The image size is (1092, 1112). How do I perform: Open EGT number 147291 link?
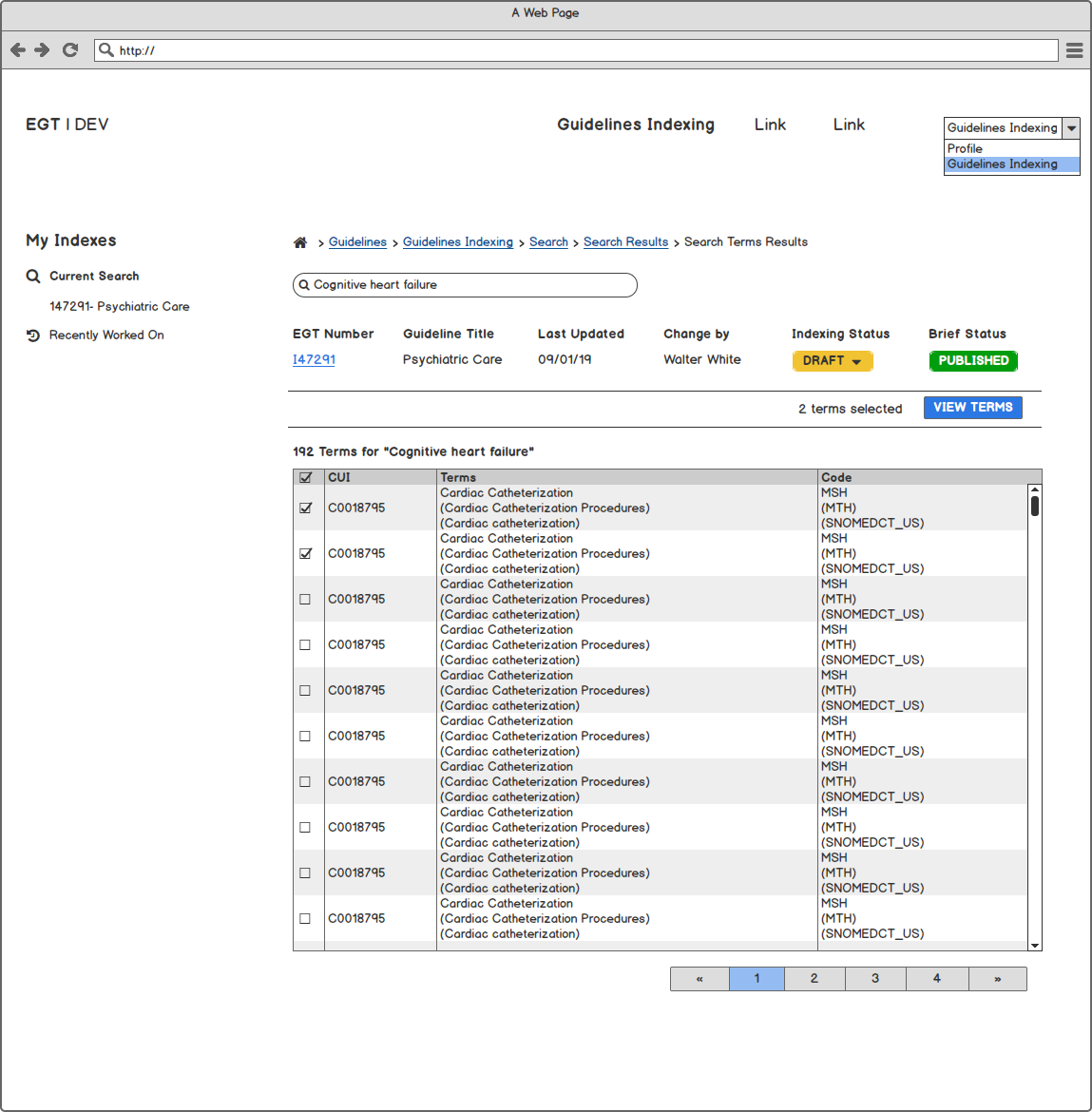point(314,359)
